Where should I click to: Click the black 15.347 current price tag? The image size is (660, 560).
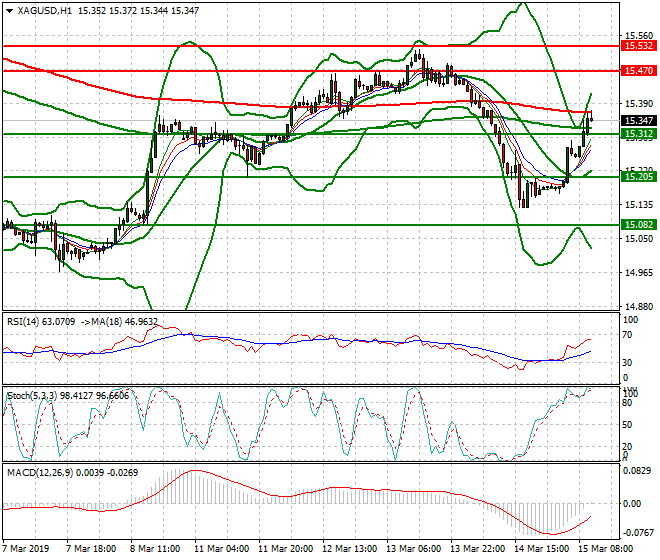tap(637, 120)
